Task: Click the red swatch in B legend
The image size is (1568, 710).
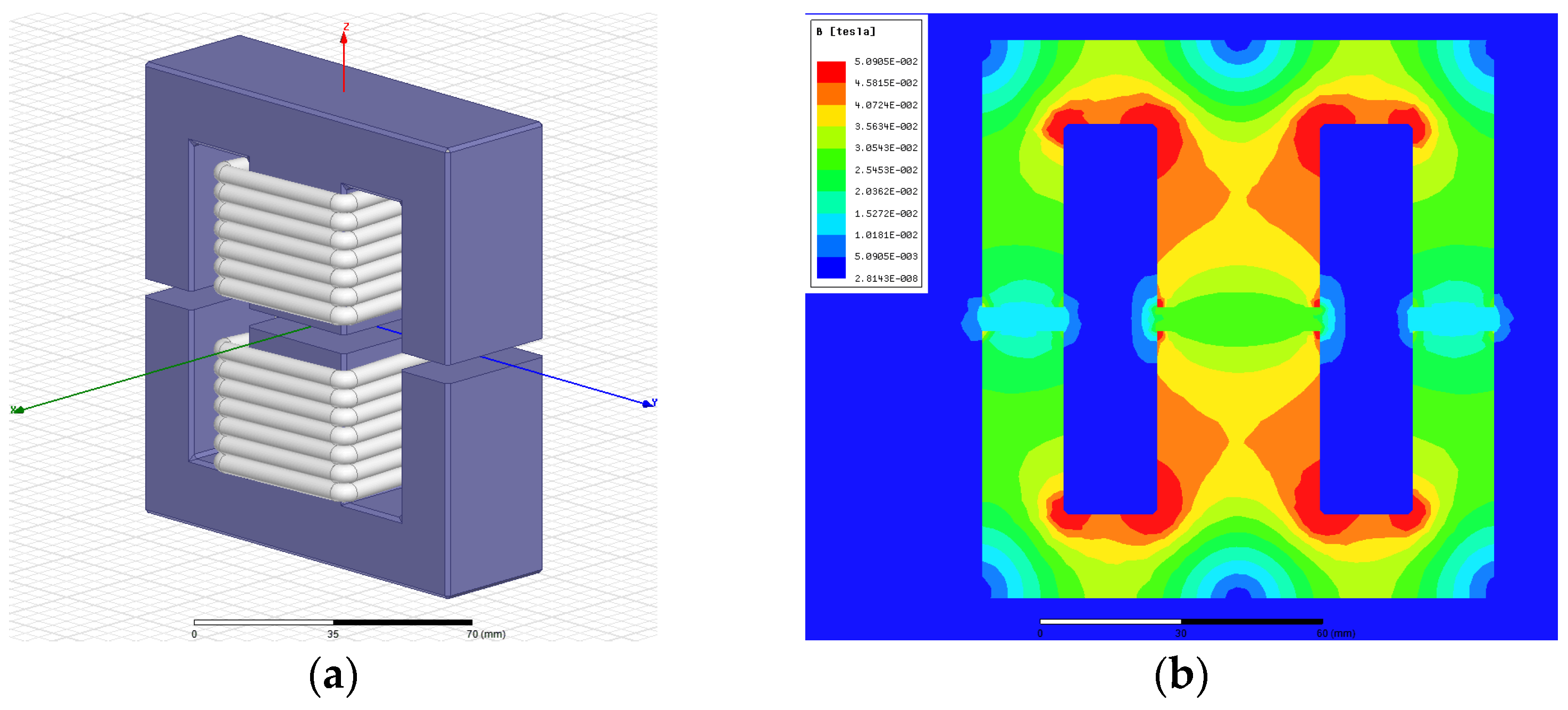Action: 831,72
